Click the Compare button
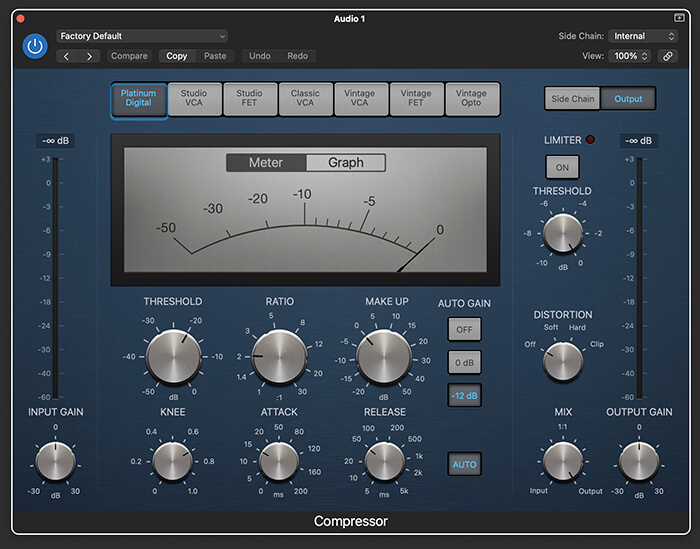700x549 pixels. pos(129,56)
